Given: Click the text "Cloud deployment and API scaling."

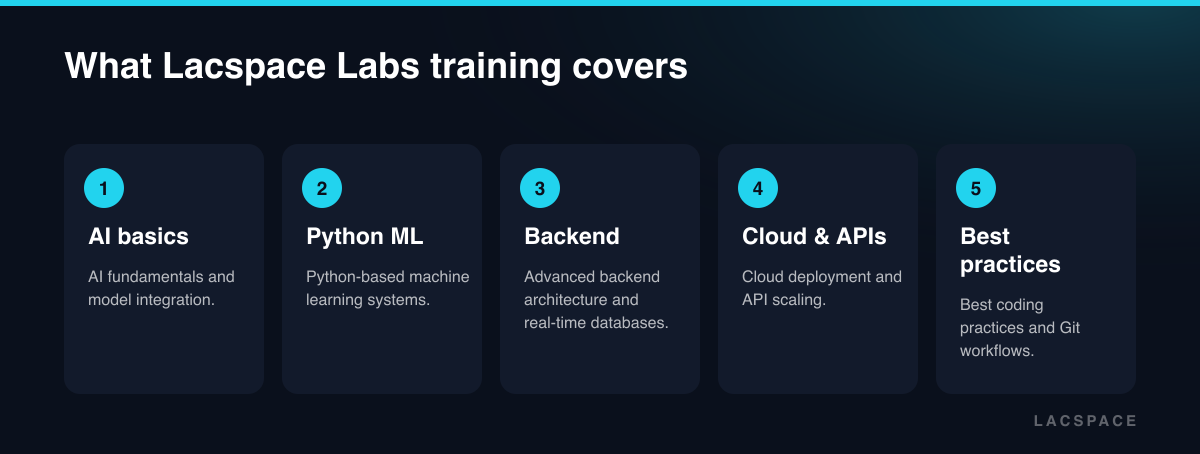Looking at the screenshot, I should pos(822,288).
